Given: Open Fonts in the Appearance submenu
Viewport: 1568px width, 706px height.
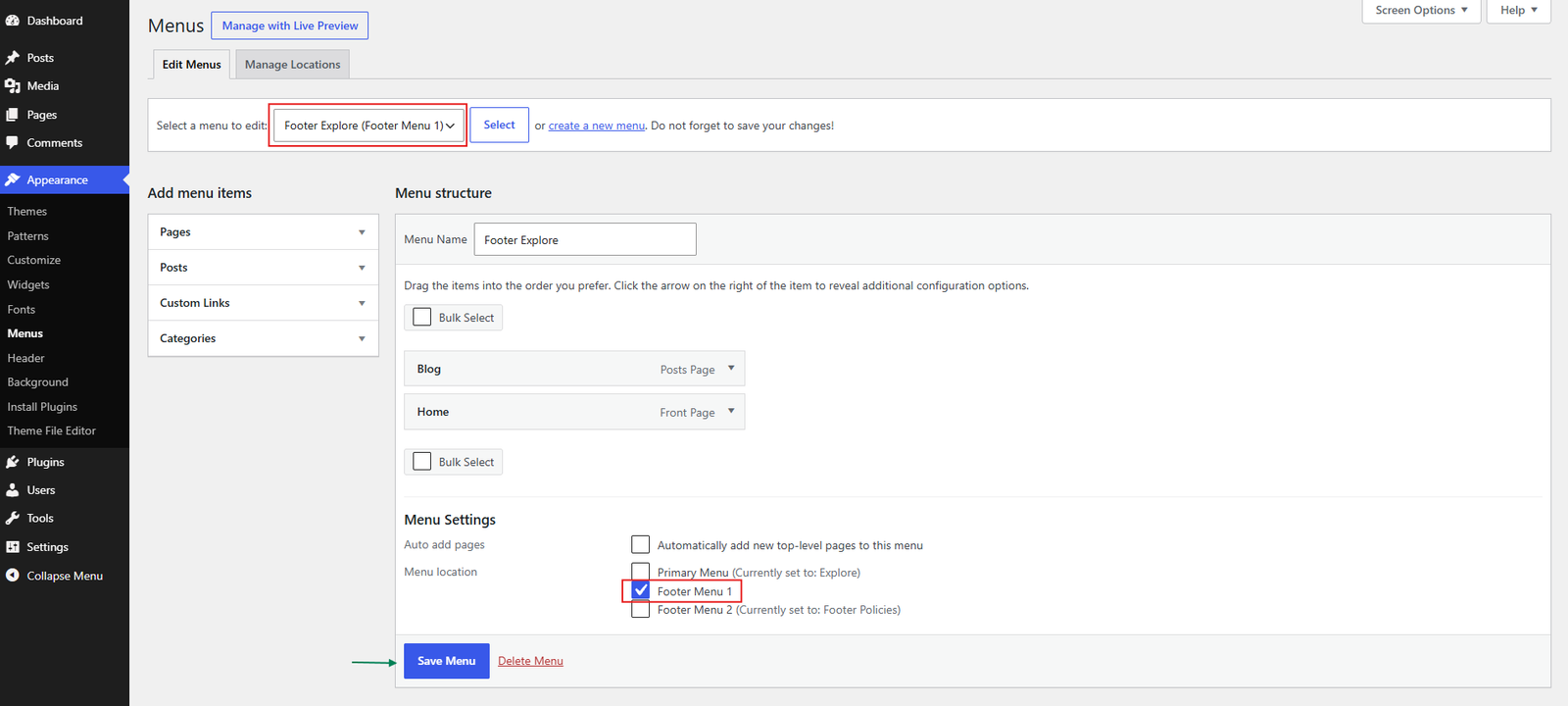Looking at the screenshot, I should click(x=22, y=310).
